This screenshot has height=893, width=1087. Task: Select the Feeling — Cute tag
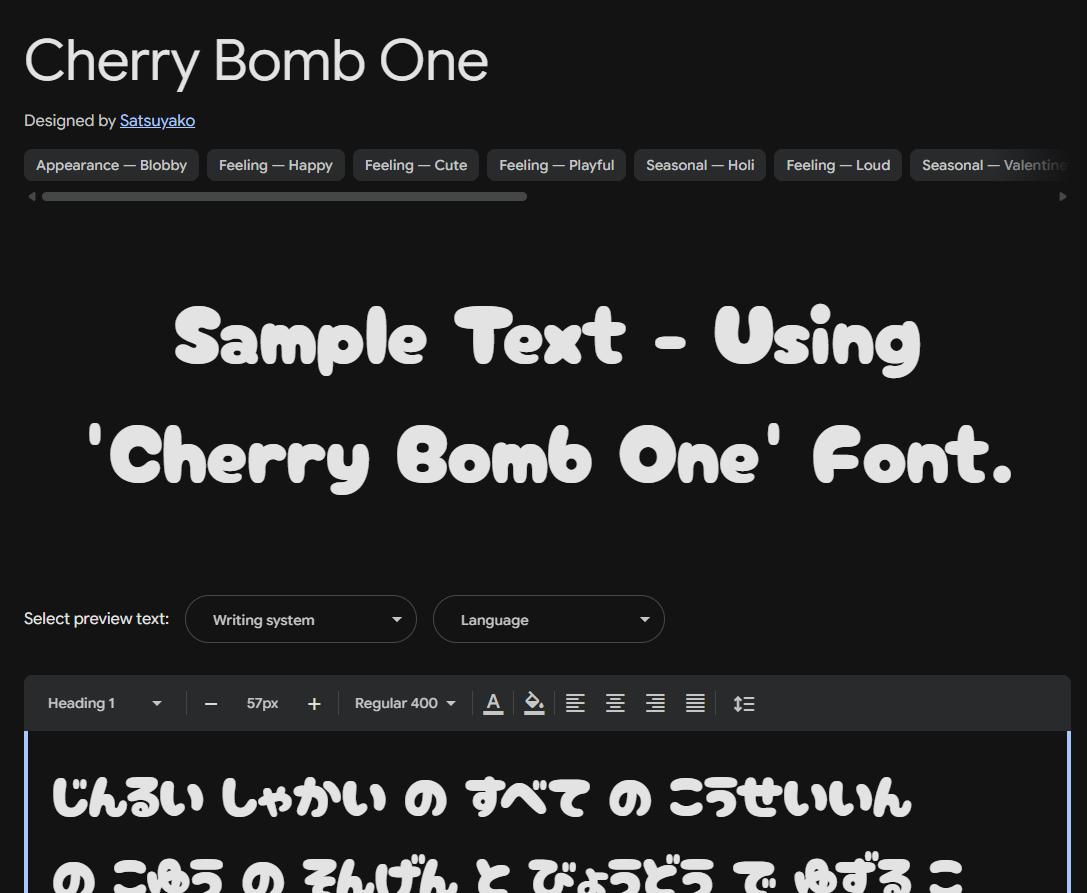[416, 165]
